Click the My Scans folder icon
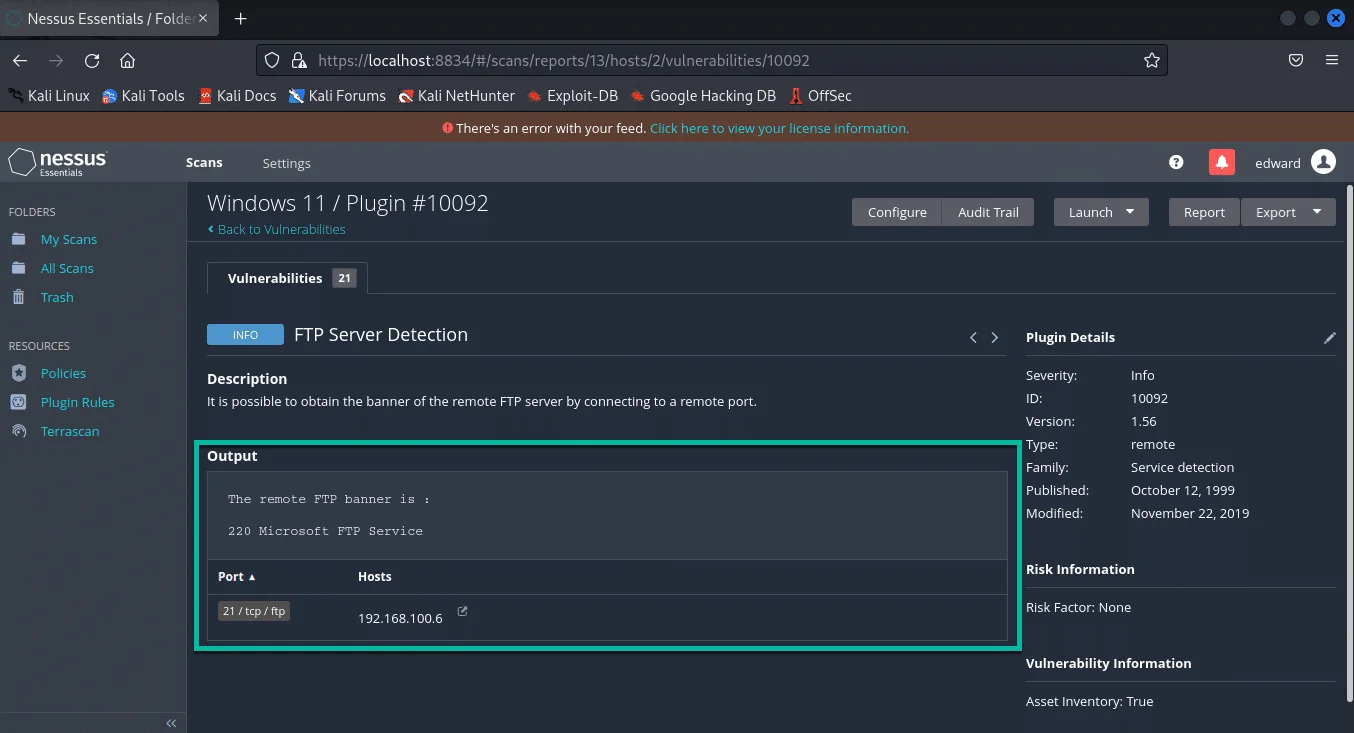1354x733 pixels. click(19, 239)
